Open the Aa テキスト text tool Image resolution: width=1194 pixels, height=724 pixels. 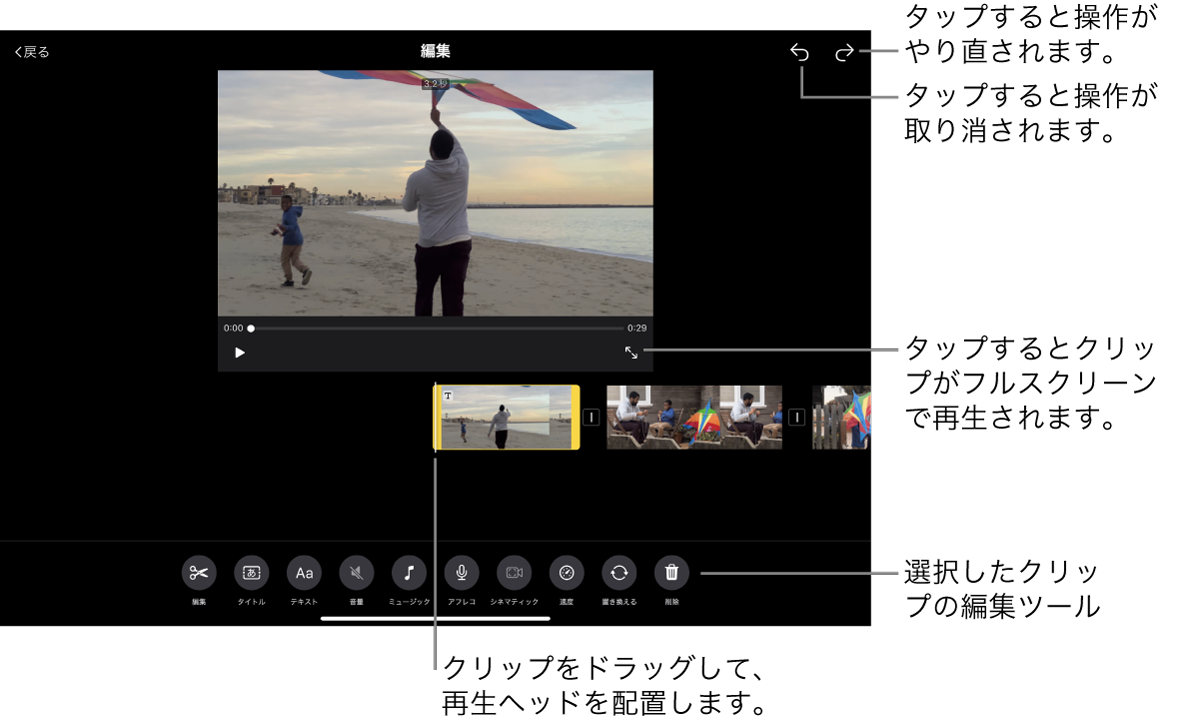point(304,573)
